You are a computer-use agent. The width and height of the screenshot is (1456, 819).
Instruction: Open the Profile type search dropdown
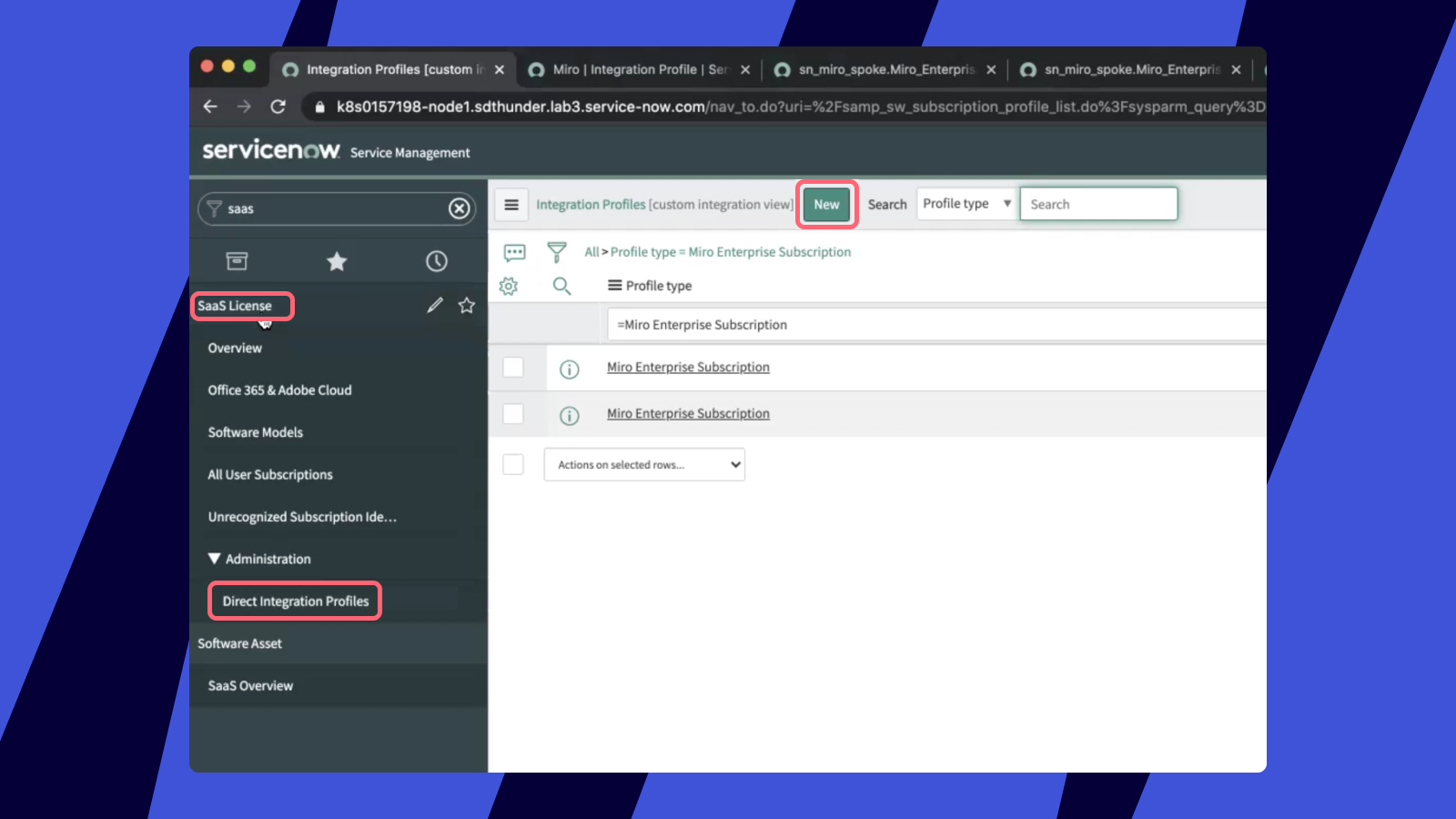pos(966,204)
